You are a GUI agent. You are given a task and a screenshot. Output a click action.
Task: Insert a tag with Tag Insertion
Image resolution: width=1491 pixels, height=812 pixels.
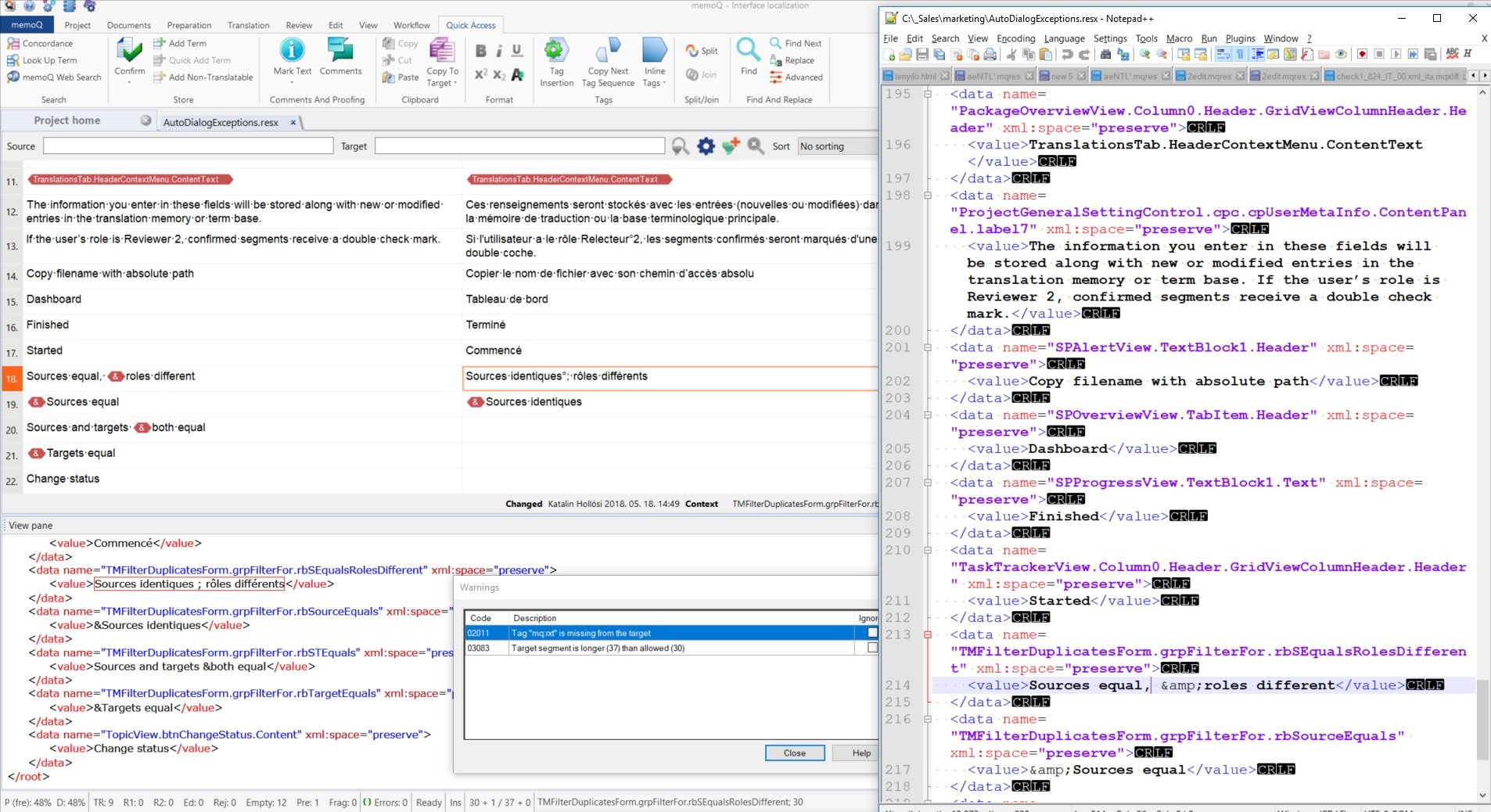pyautogui.click(x=556, y=61)
